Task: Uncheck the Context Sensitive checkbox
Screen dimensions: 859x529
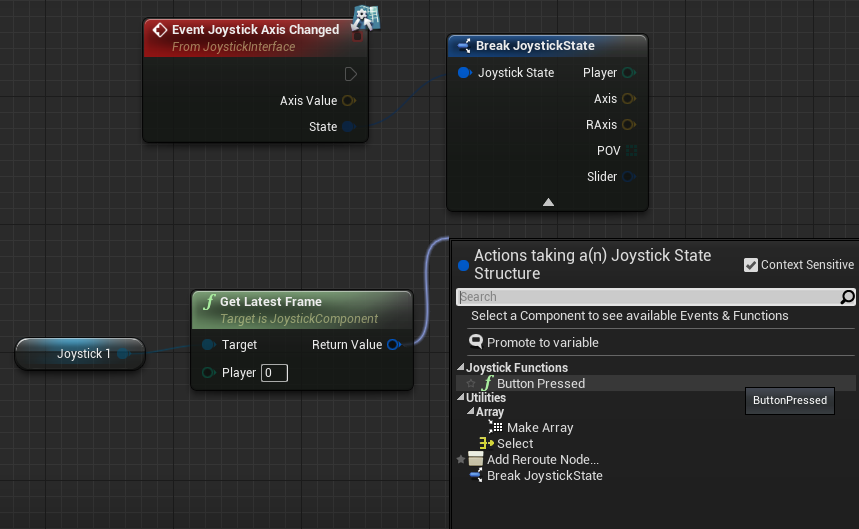Action: (751, 265)
